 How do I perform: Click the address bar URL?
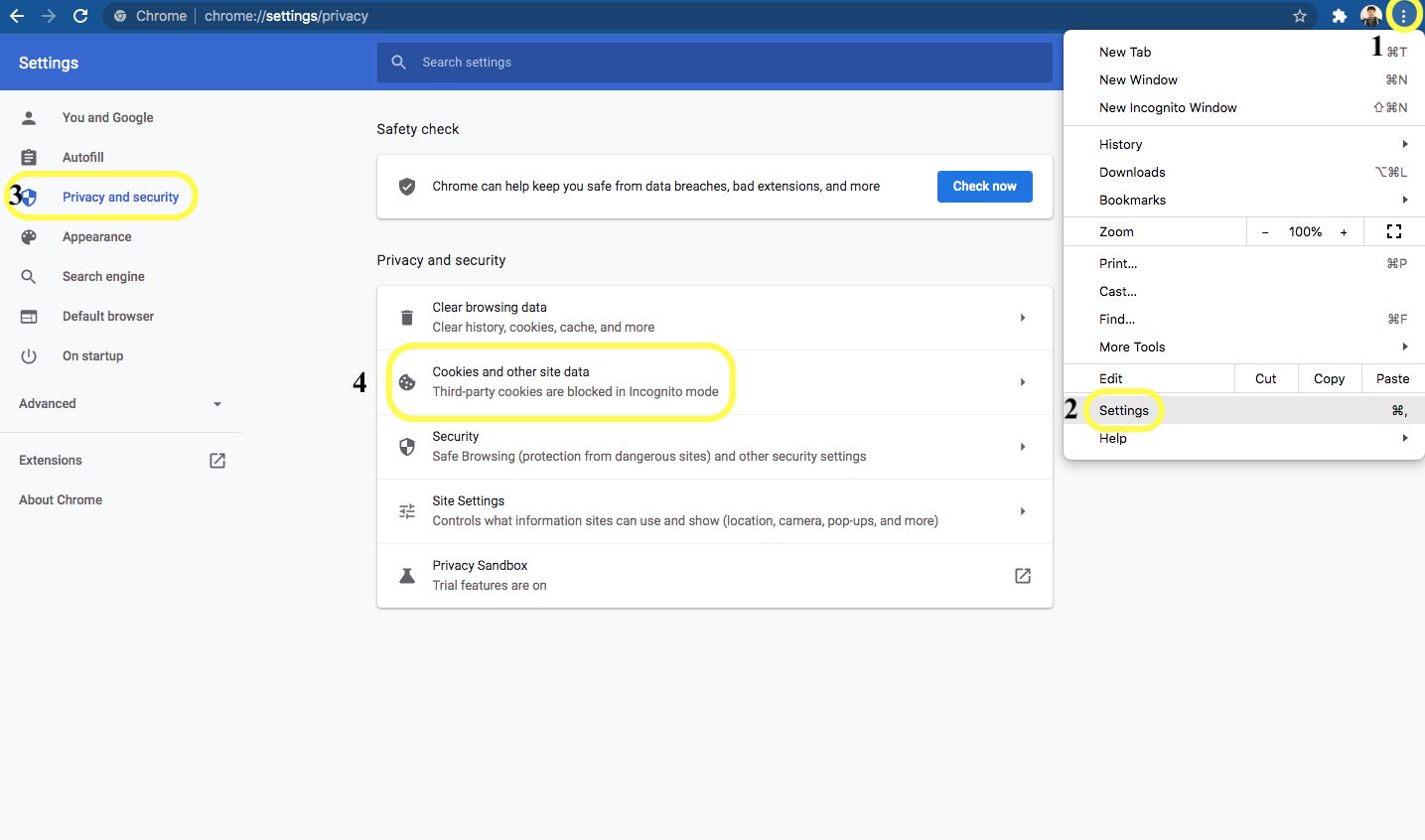click(286, 16)
